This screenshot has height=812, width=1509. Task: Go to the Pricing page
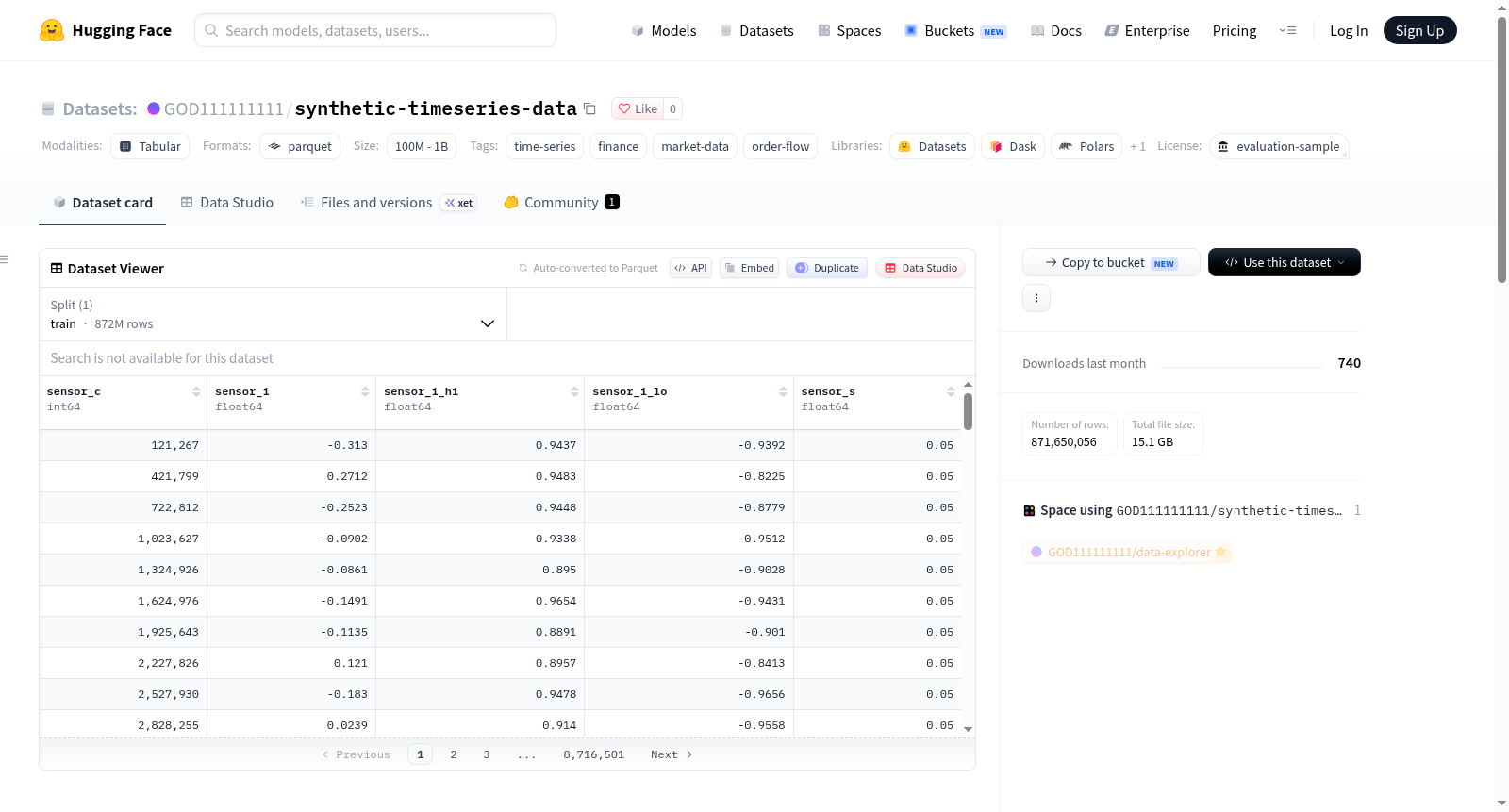click(x=1235, y=30)
